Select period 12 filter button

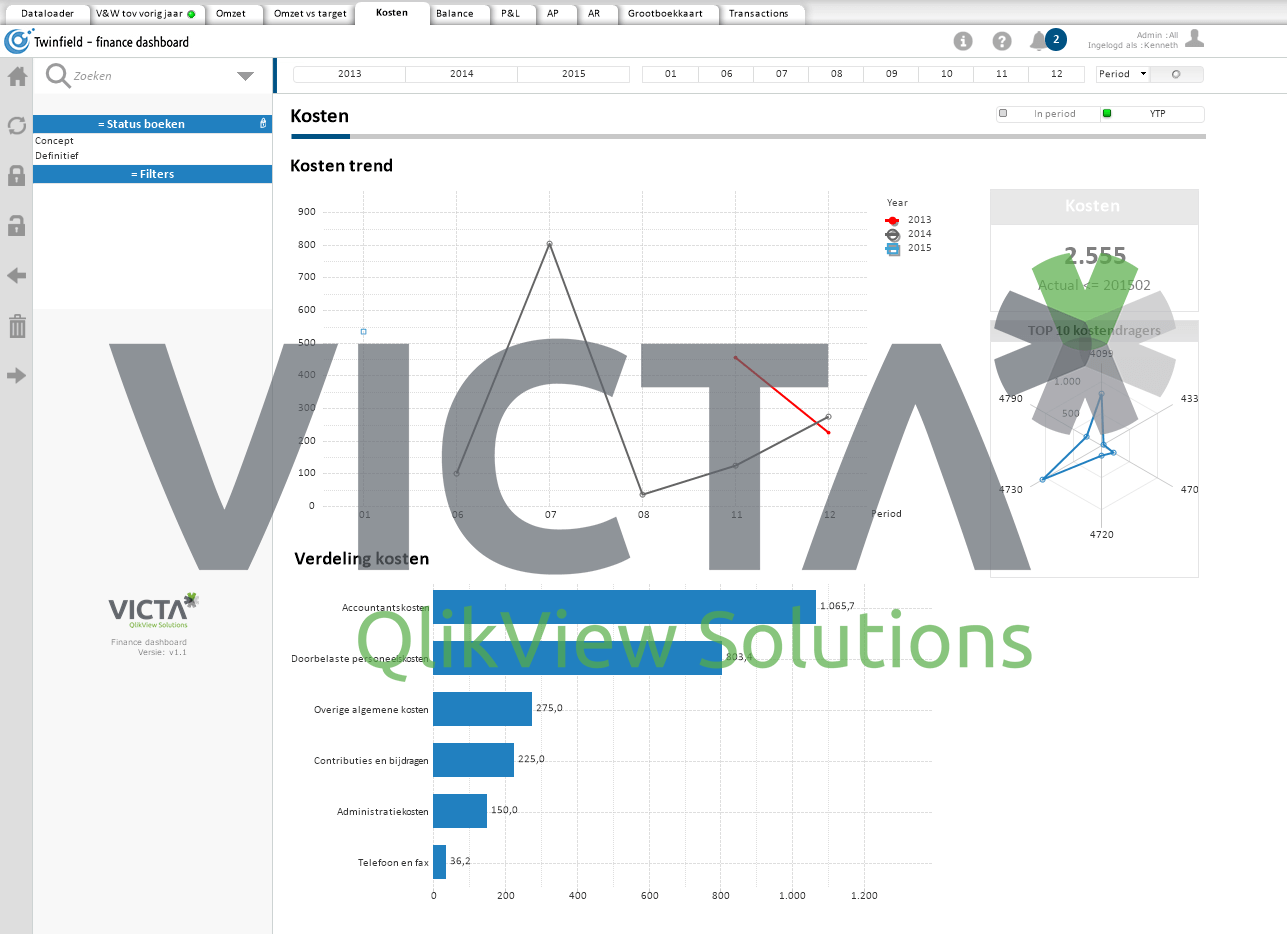1056,74
